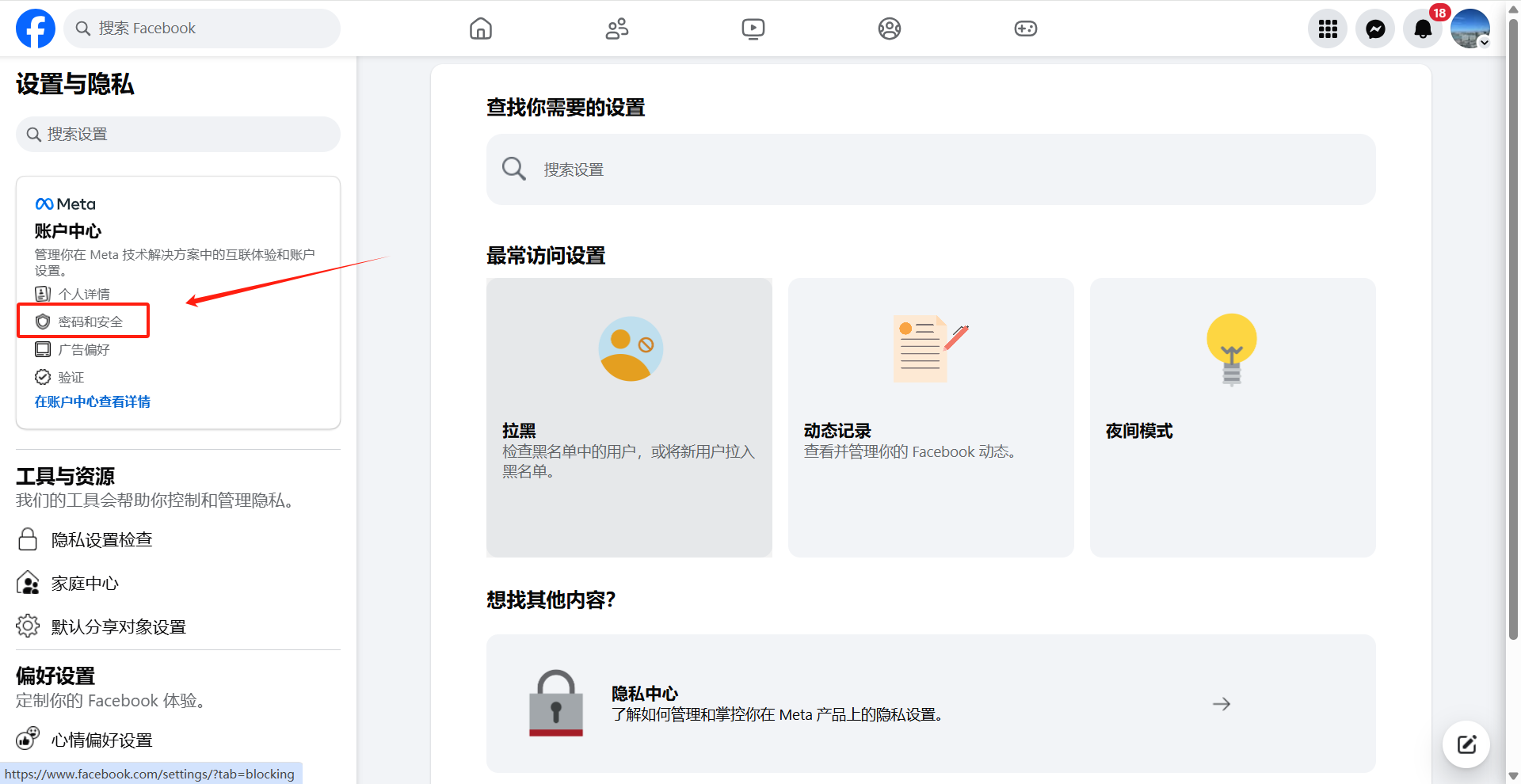
Task: Click the 动态记录 settings card
Action: pos(931,417)
